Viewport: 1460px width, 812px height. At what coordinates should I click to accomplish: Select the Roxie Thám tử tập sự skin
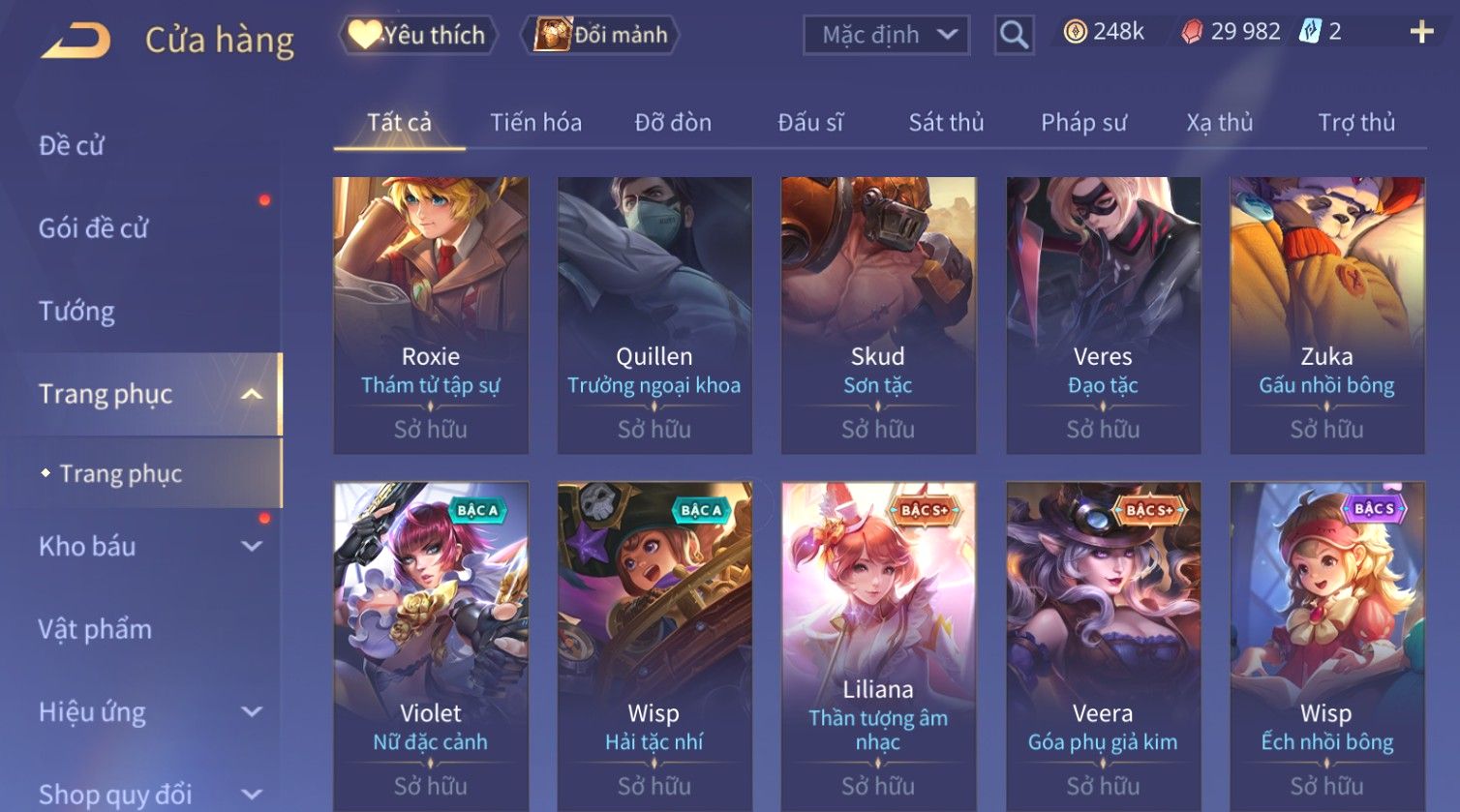(x=431, y=316)
